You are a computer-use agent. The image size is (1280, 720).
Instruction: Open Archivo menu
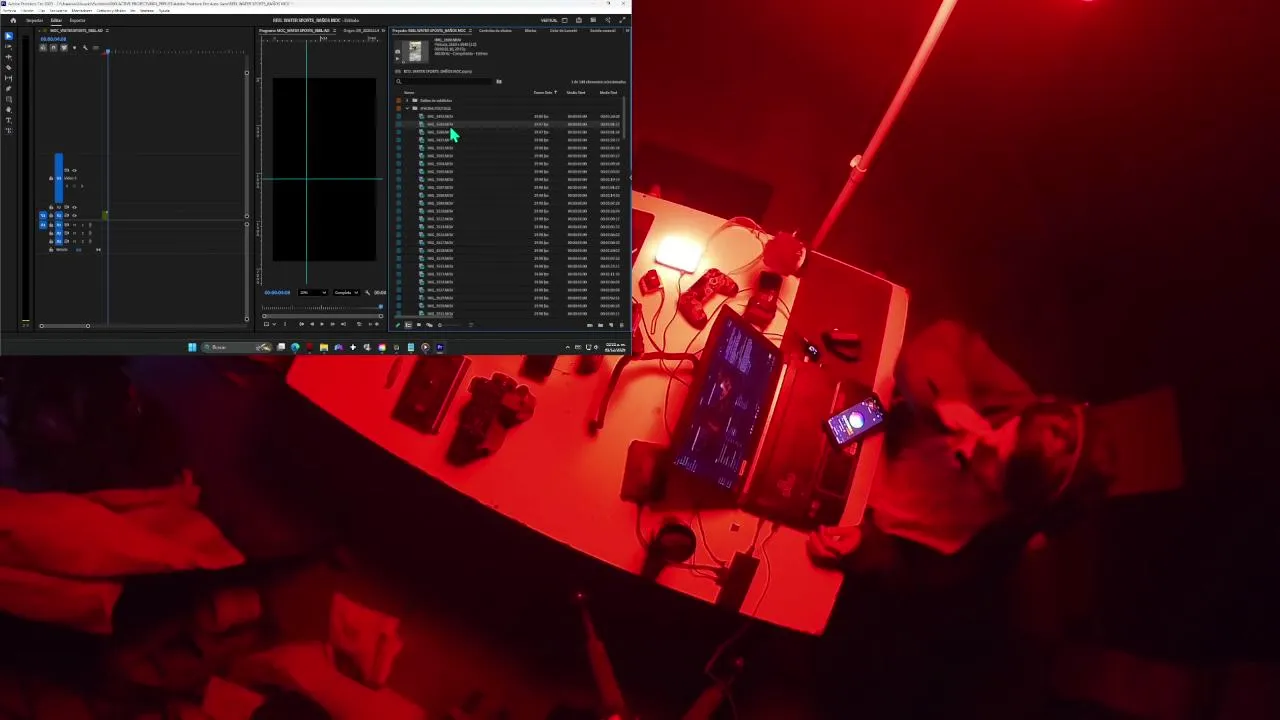pyautogui.click(x=9, y=10)
